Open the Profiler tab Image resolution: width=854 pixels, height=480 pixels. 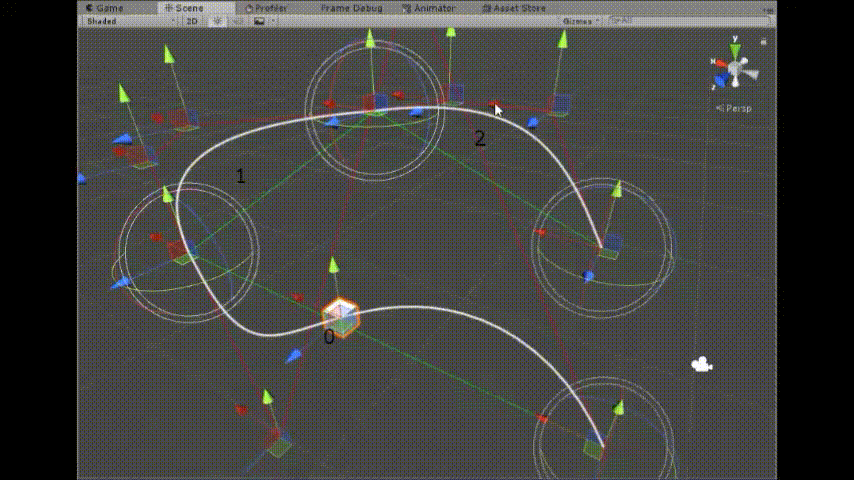click(266, 8)
